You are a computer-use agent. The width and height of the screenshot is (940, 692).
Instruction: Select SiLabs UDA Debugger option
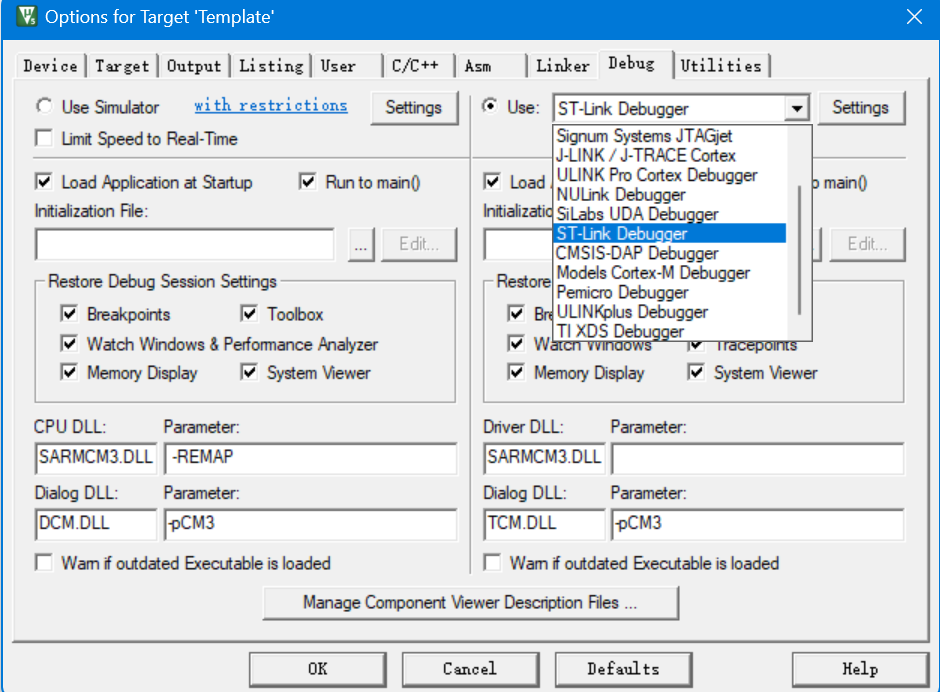pos(670,214)
